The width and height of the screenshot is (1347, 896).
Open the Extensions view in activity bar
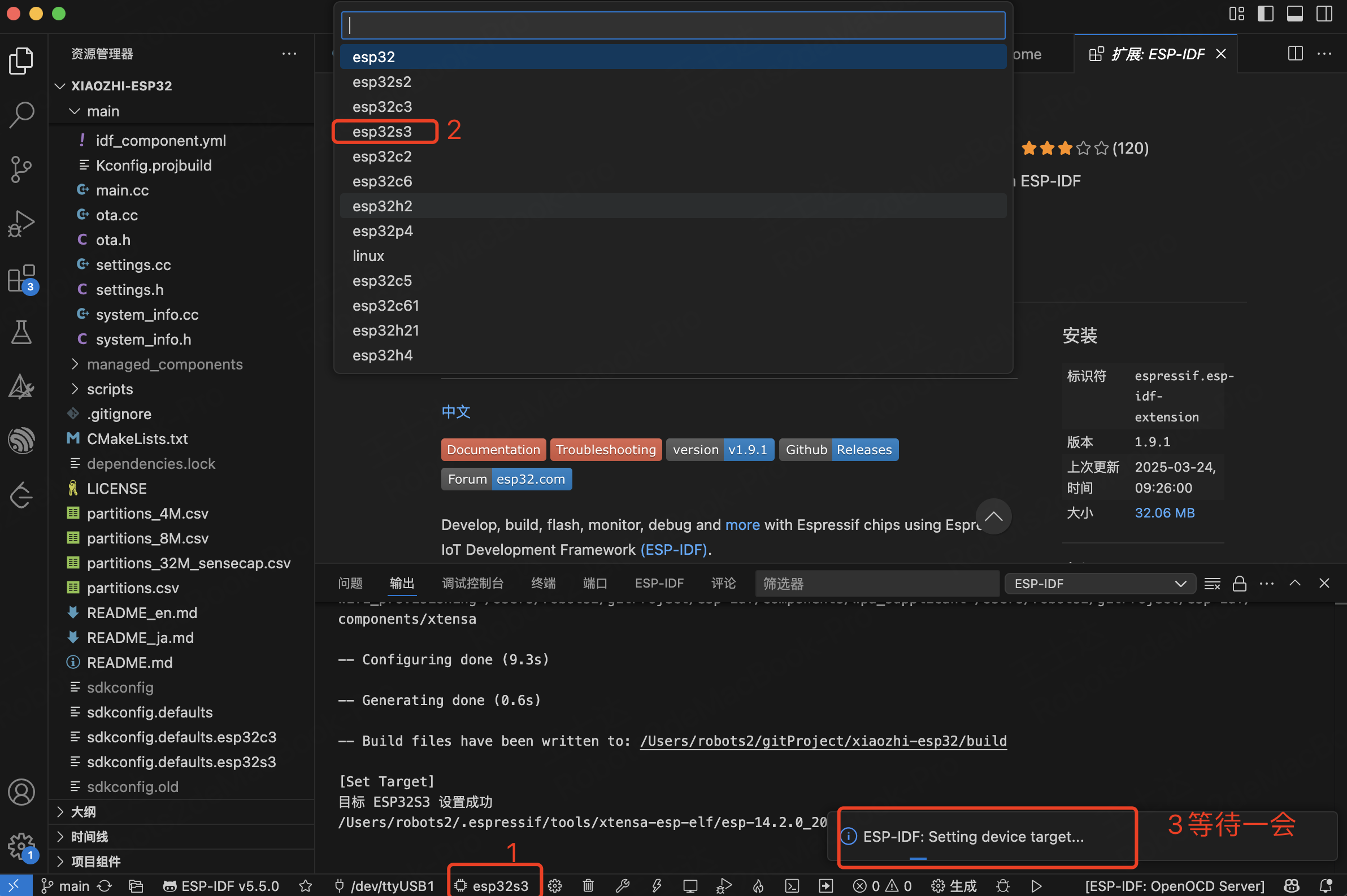pos(21,279)
